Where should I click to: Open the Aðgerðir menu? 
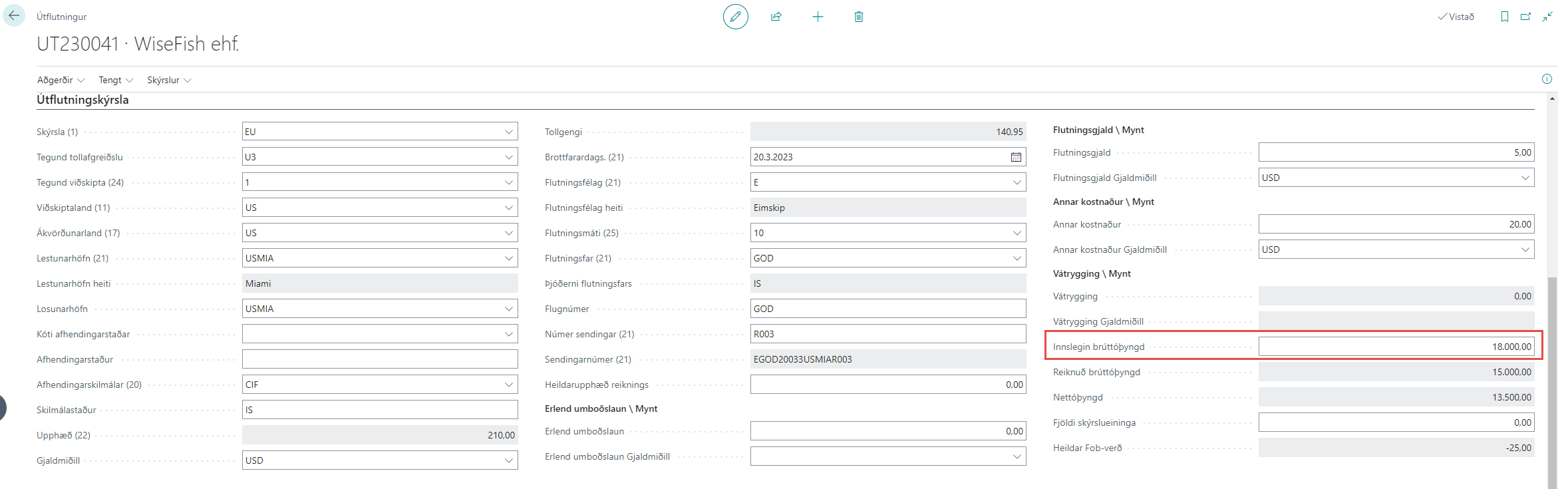point(61,80)
